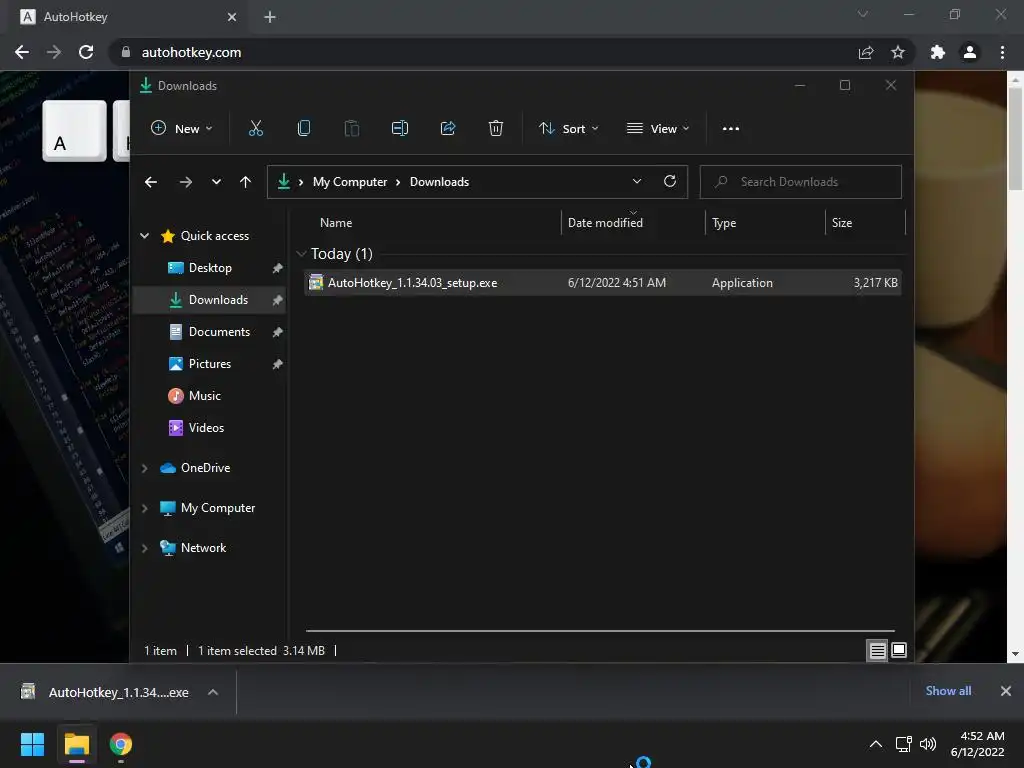The image size is (1024, 768).
Task: Expand the OneDrive tree node
Action: pyautogui.click(x=144, y=468)
